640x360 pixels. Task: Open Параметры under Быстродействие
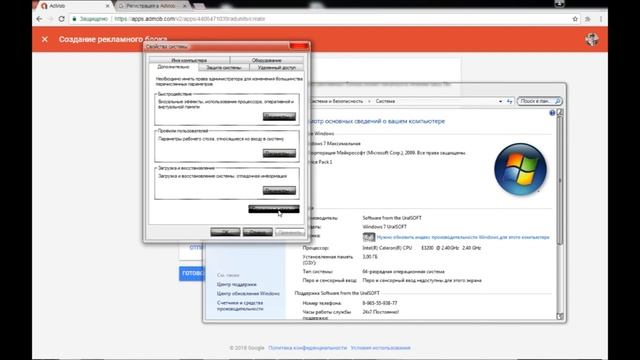pos(279,117)
